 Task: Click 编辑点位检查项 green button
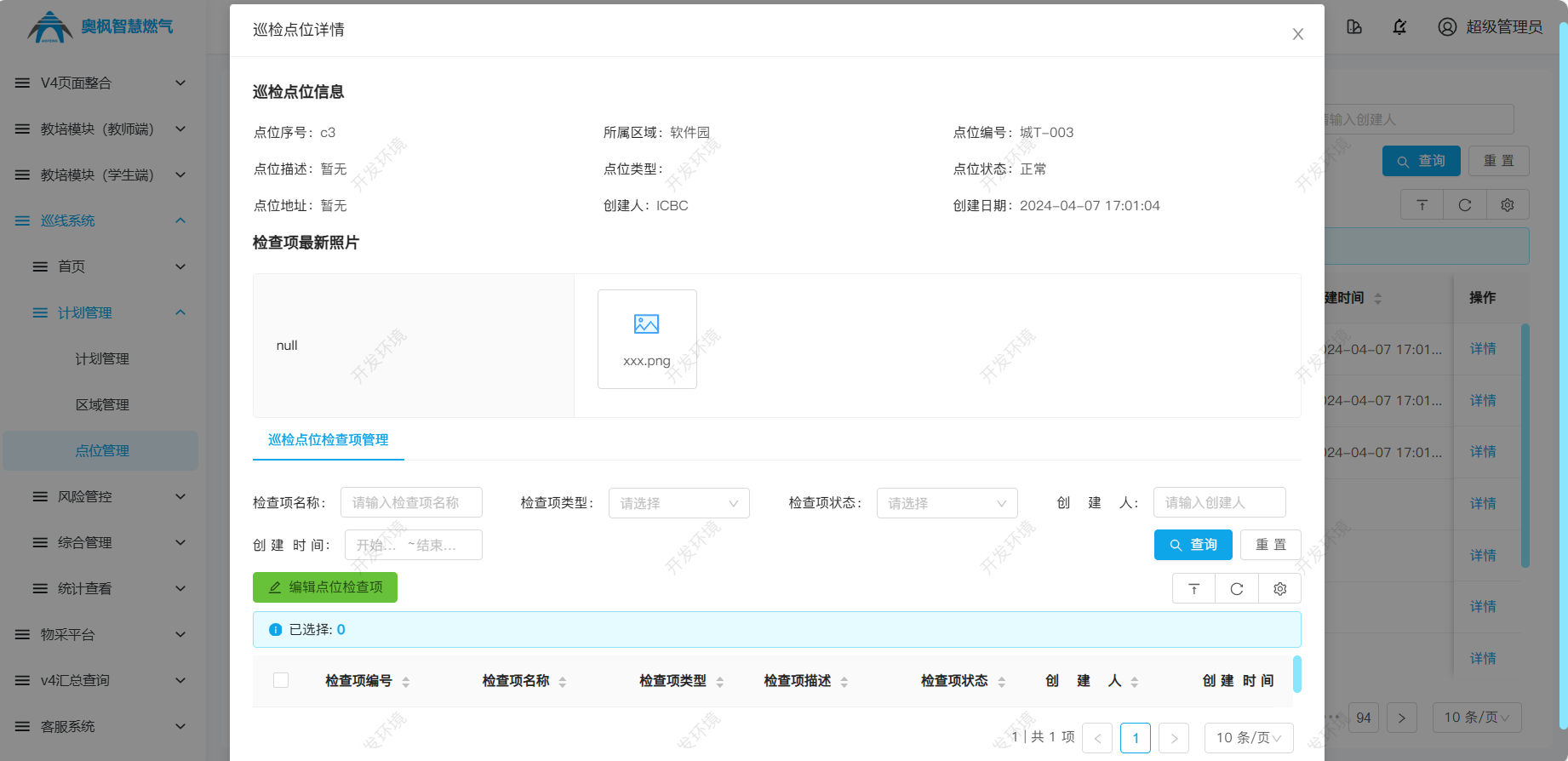[x=325, y=587]
